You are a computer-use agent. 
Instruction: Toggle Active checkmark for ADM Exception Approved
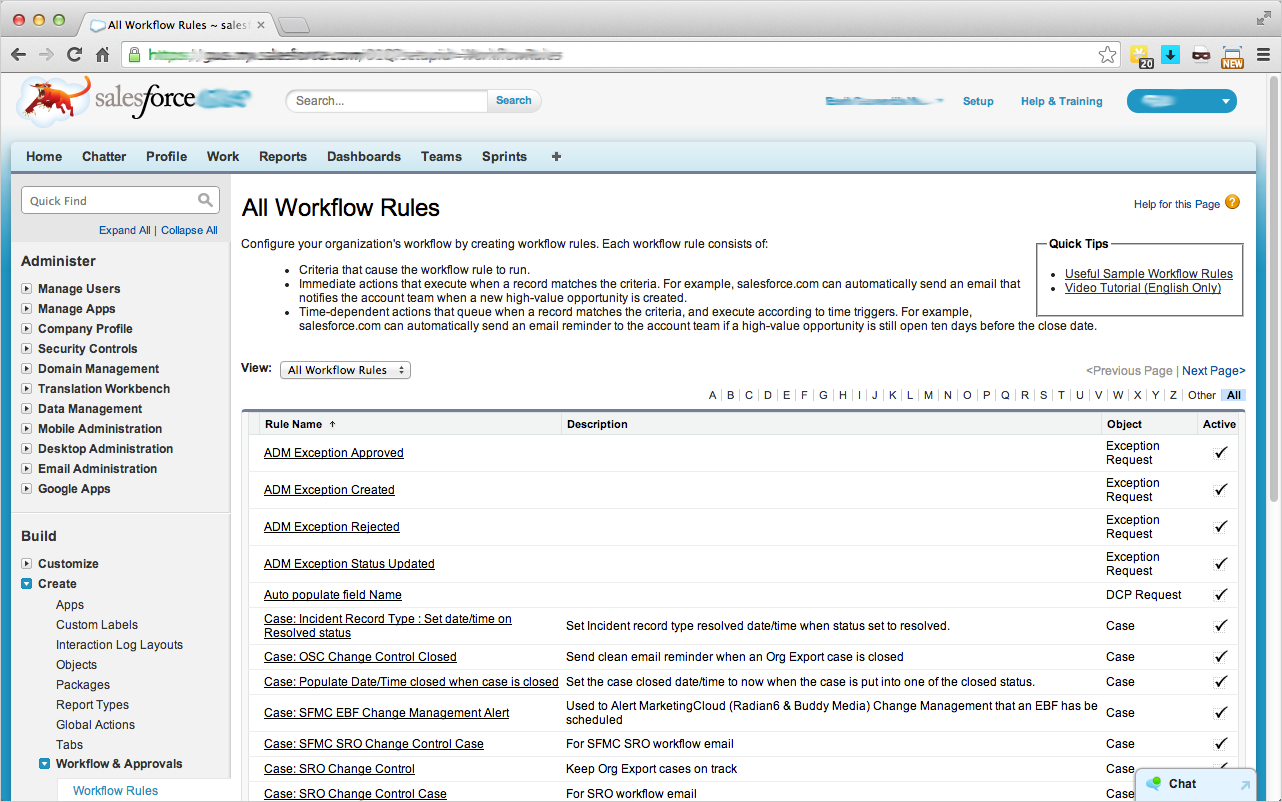coord(1220,452)
